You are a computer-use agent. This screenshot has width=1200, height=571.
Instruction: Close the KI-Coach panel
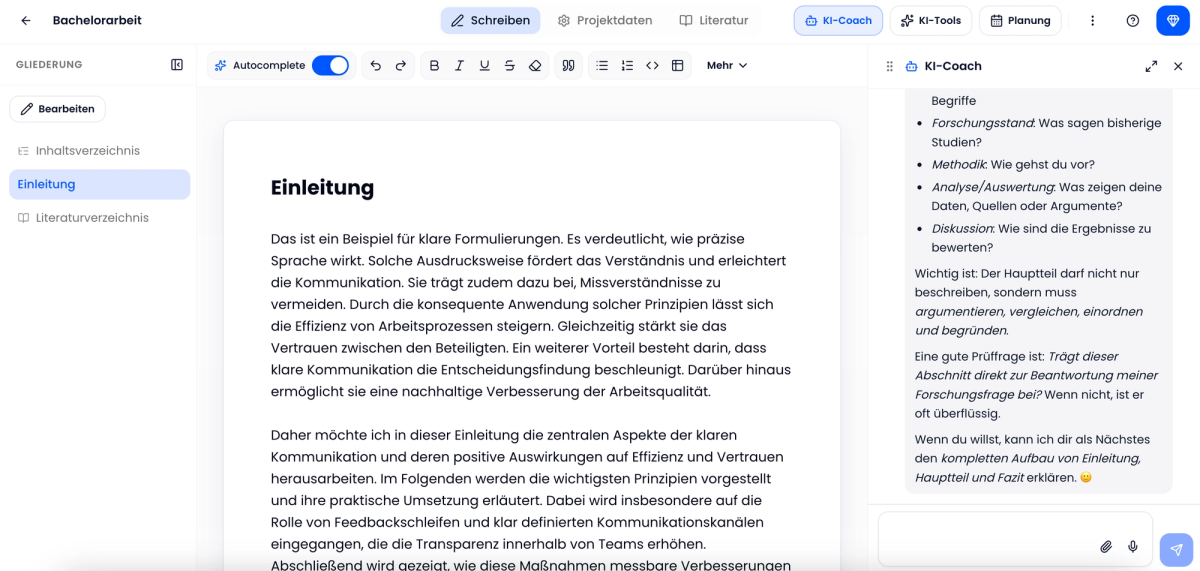(x=1178, y=66)
